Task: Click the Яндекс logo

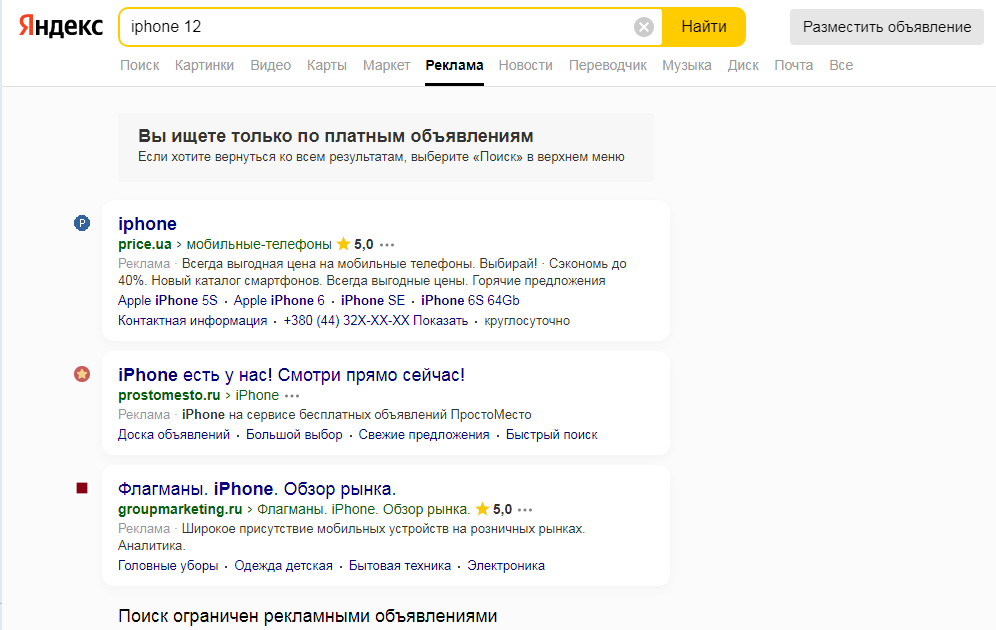Action: point(60,27)
